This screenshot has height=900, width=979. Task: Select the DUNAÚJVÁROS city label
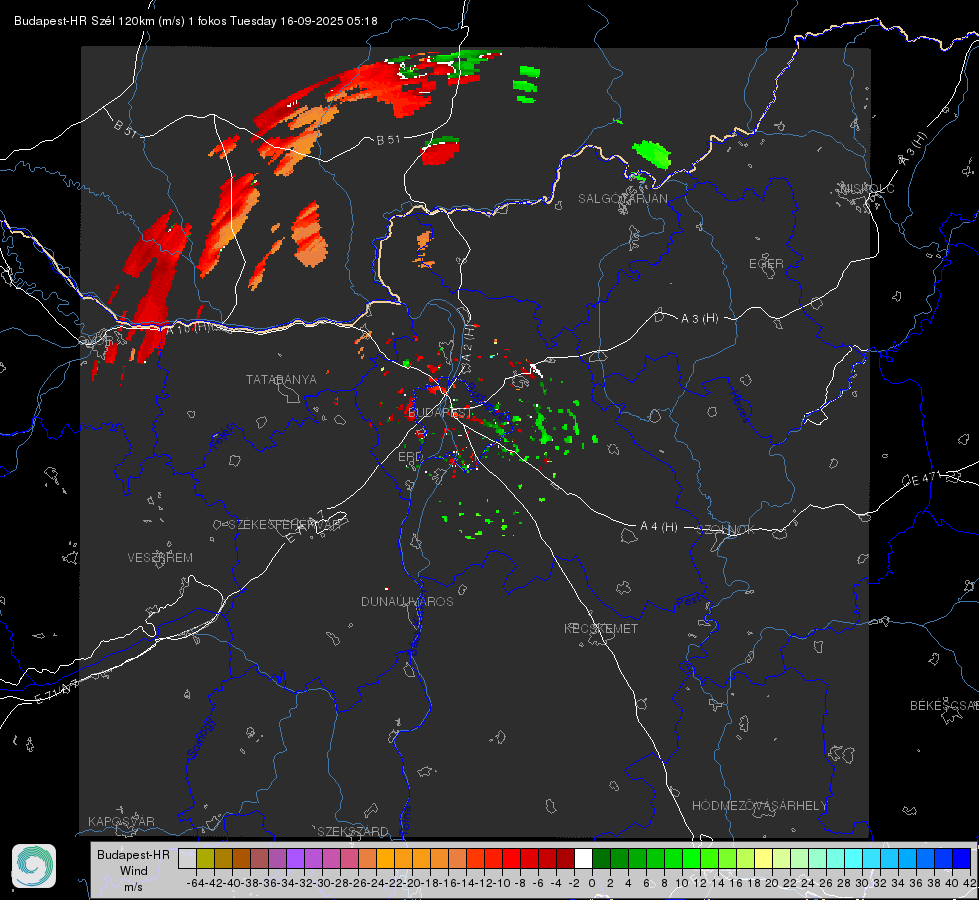pyautogui.click(x=407, y=601)
